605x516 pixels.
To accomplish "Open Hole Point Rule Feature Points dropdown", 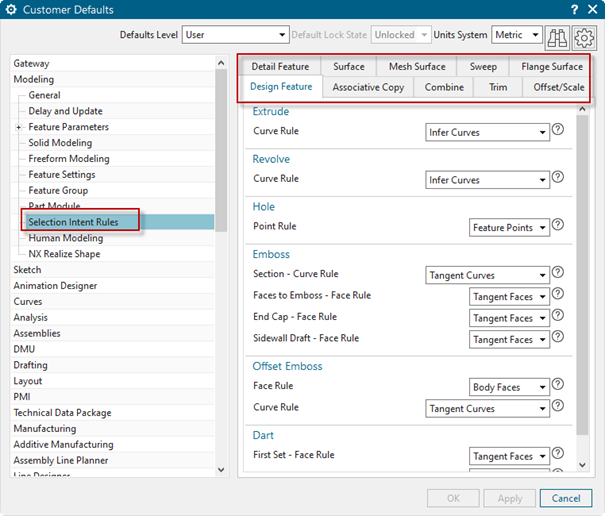I will point(509,228).
